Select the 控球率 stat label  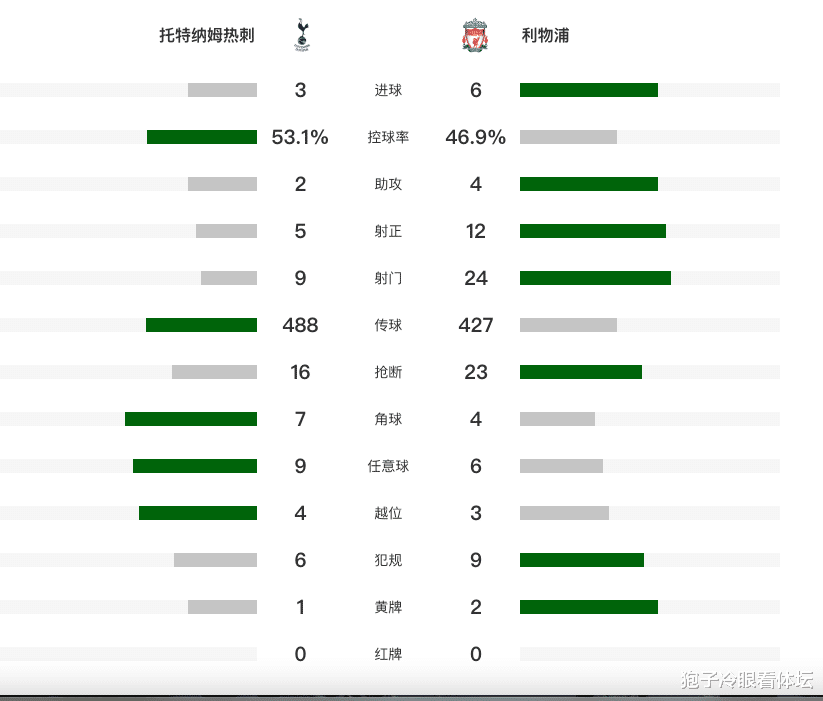[388, 137]
